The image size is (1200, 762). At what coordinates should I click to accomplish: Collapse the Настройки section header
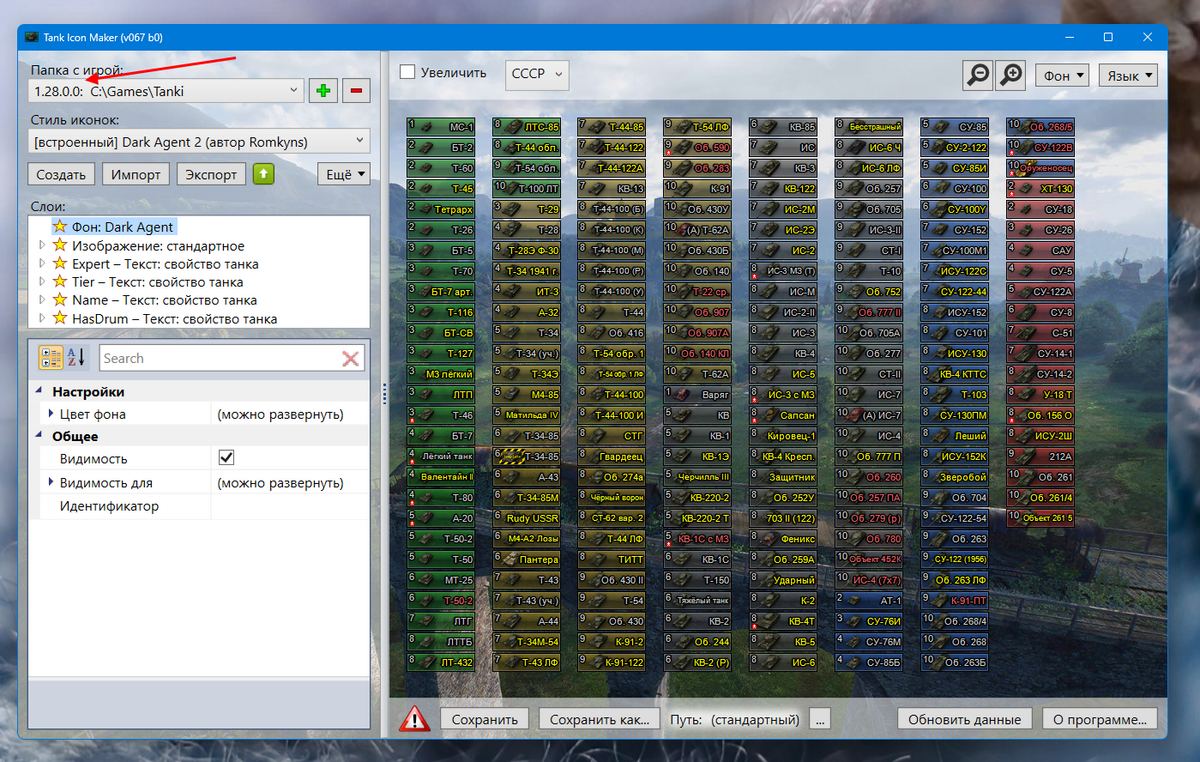click(40, 390)
